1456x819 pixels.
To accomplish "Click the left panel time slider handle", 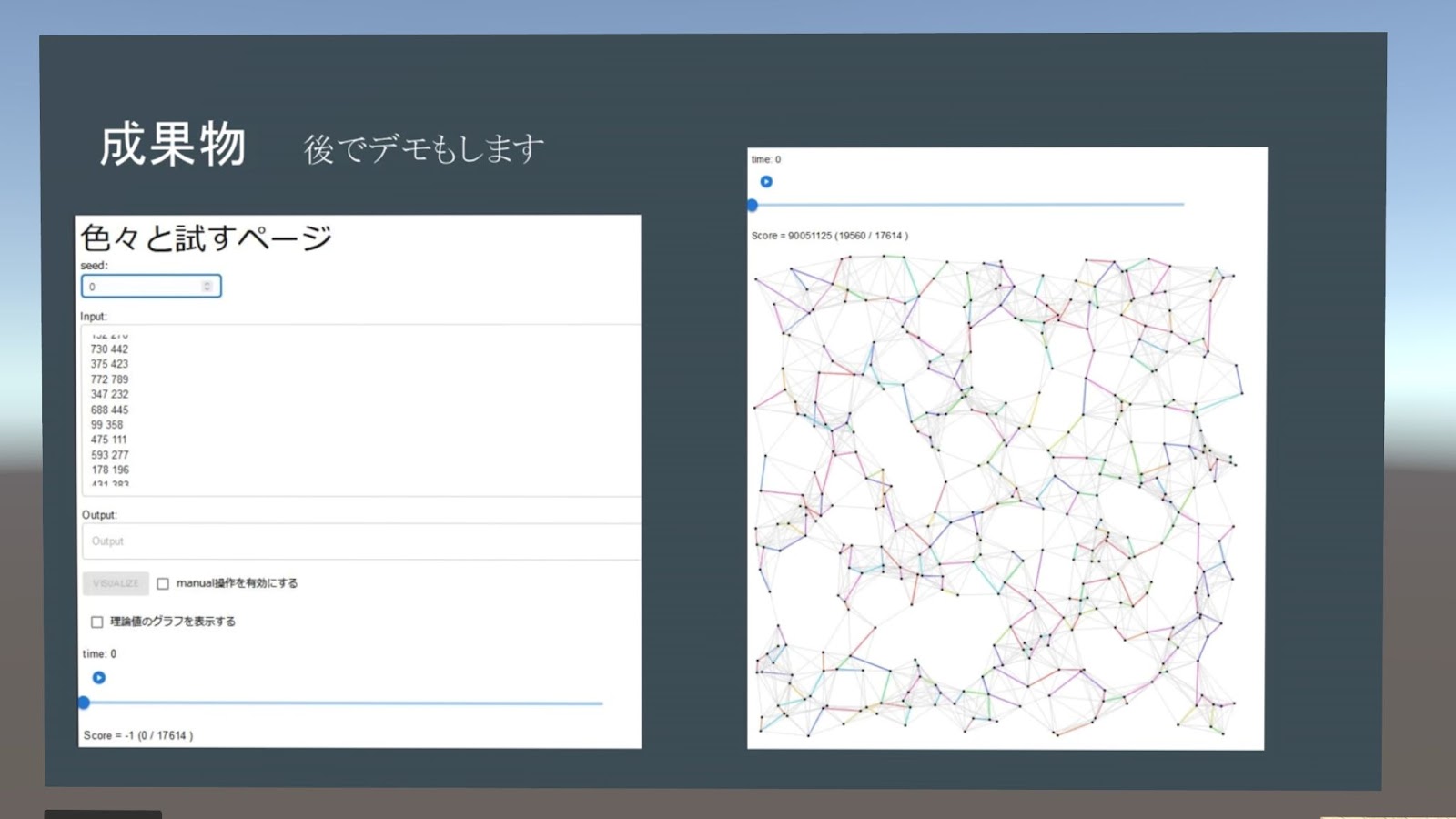I will [84, 703].
